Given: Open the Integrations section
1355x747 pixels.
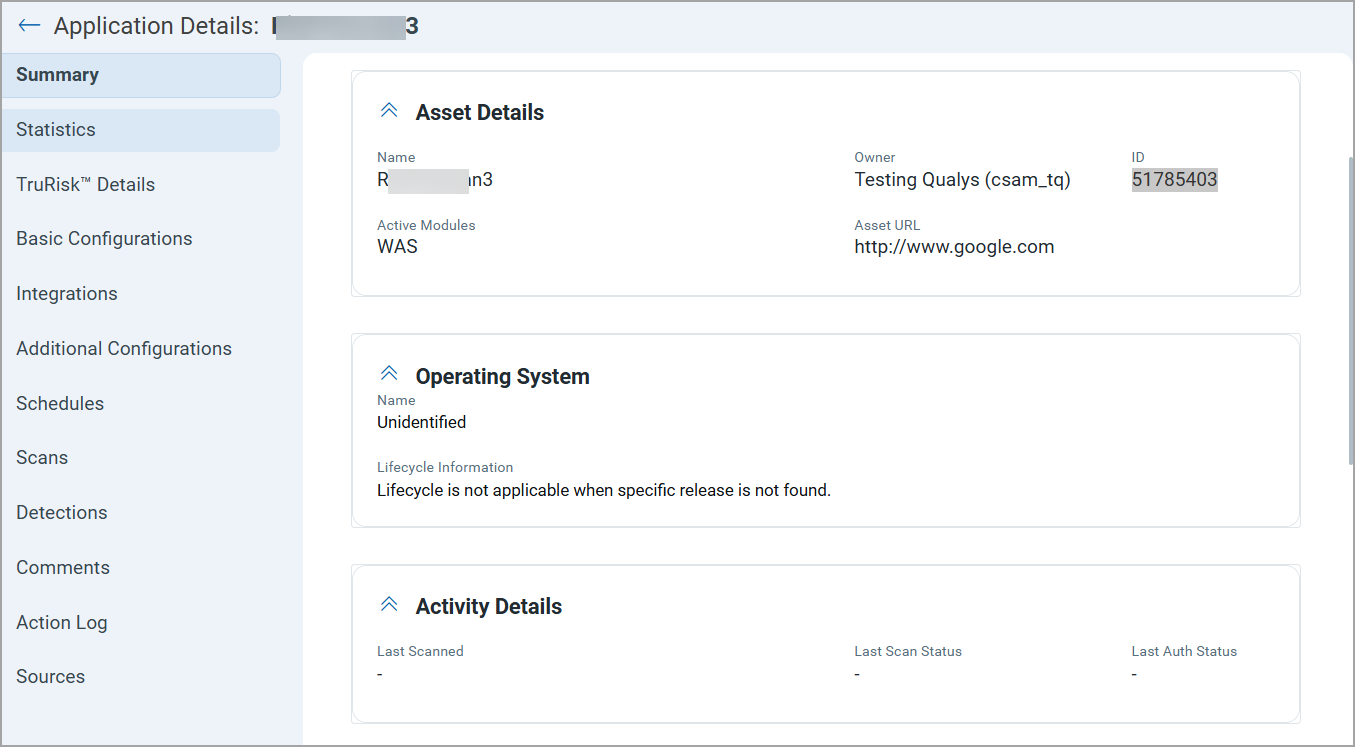Looking at the screenshot, I should click(67, 294).
